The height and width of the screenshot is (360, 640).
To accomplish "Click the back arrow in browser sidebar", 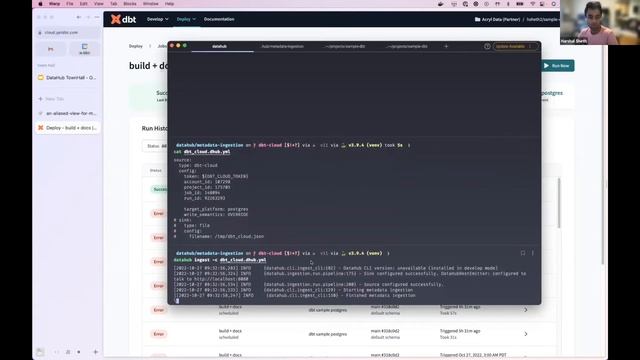I will tap(78, 17).
